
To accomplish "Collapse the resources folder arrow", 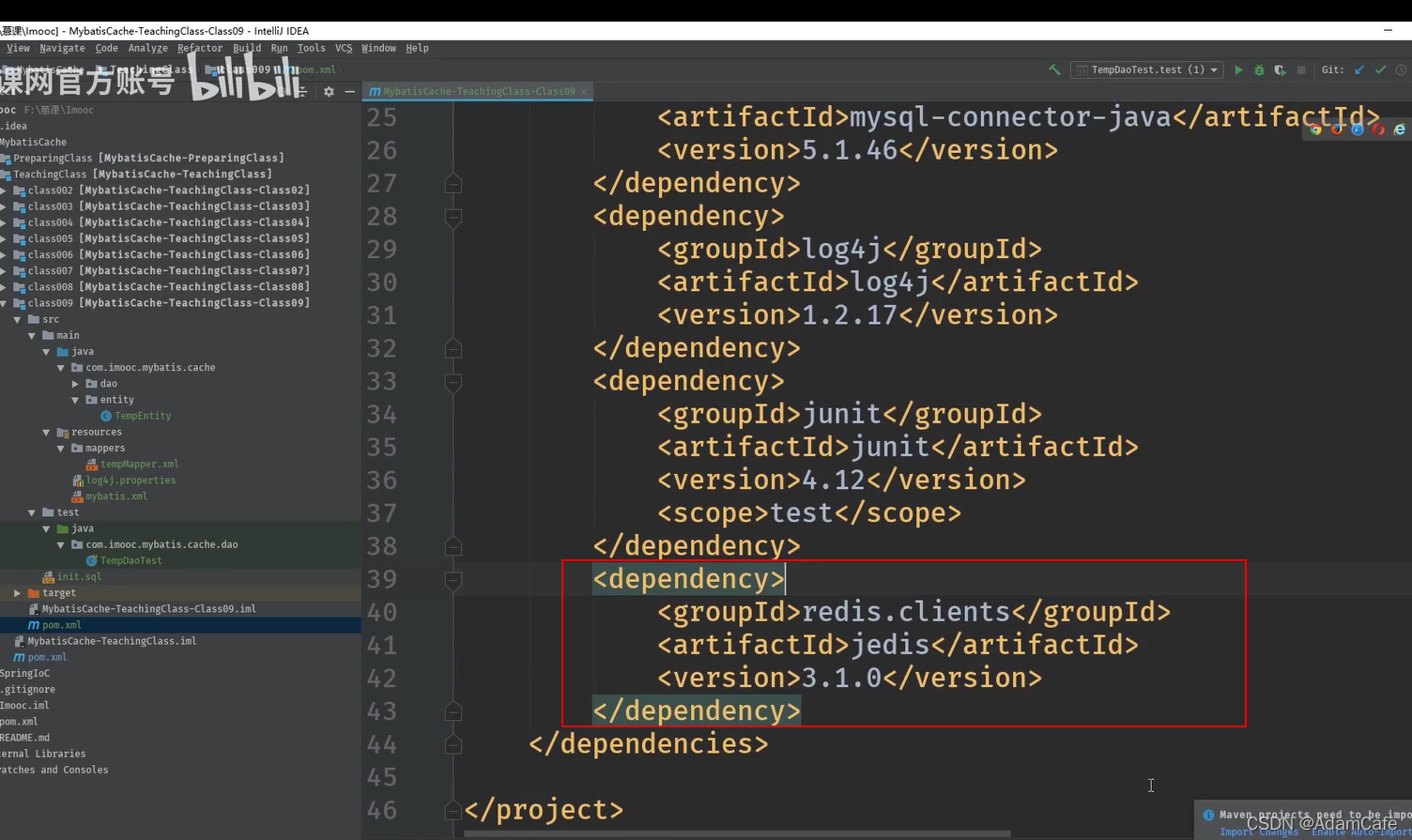I will coord(46,433).
